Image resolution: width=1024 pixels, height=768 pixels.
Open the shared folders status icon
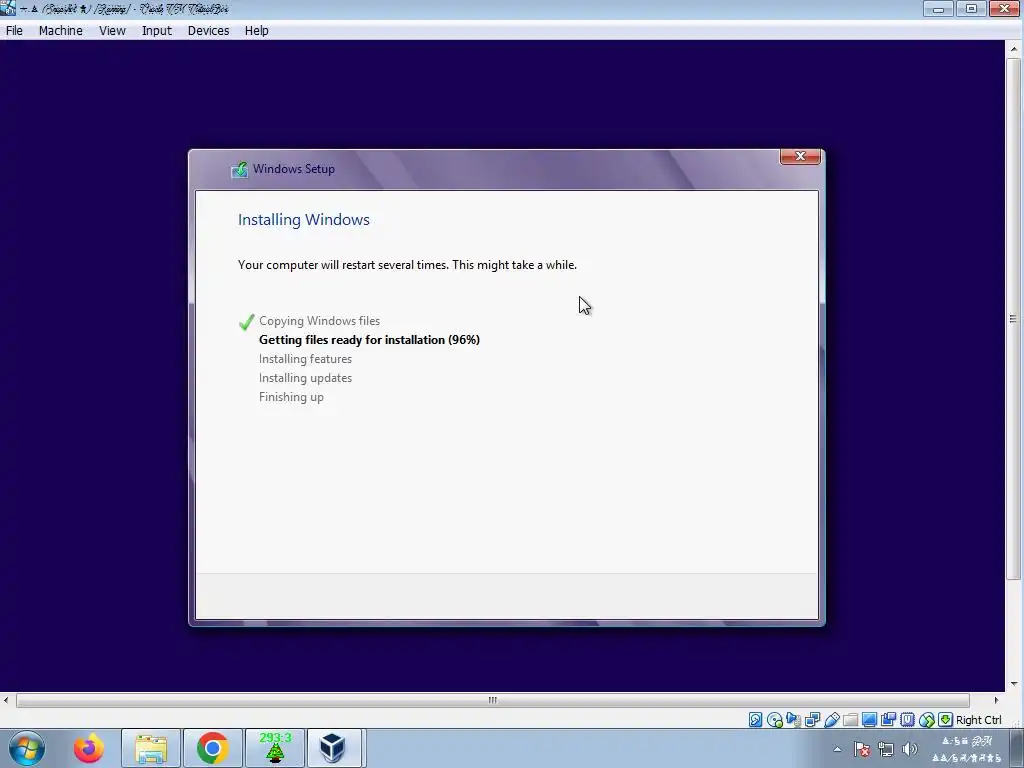(850, 720)
